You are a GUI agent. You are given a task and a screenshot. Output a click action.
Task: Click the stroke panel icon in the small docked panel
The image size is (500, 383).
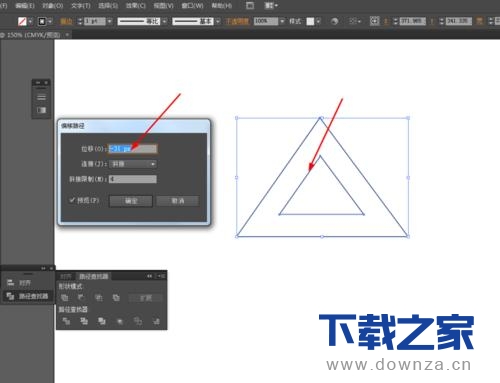coord(41,97)
